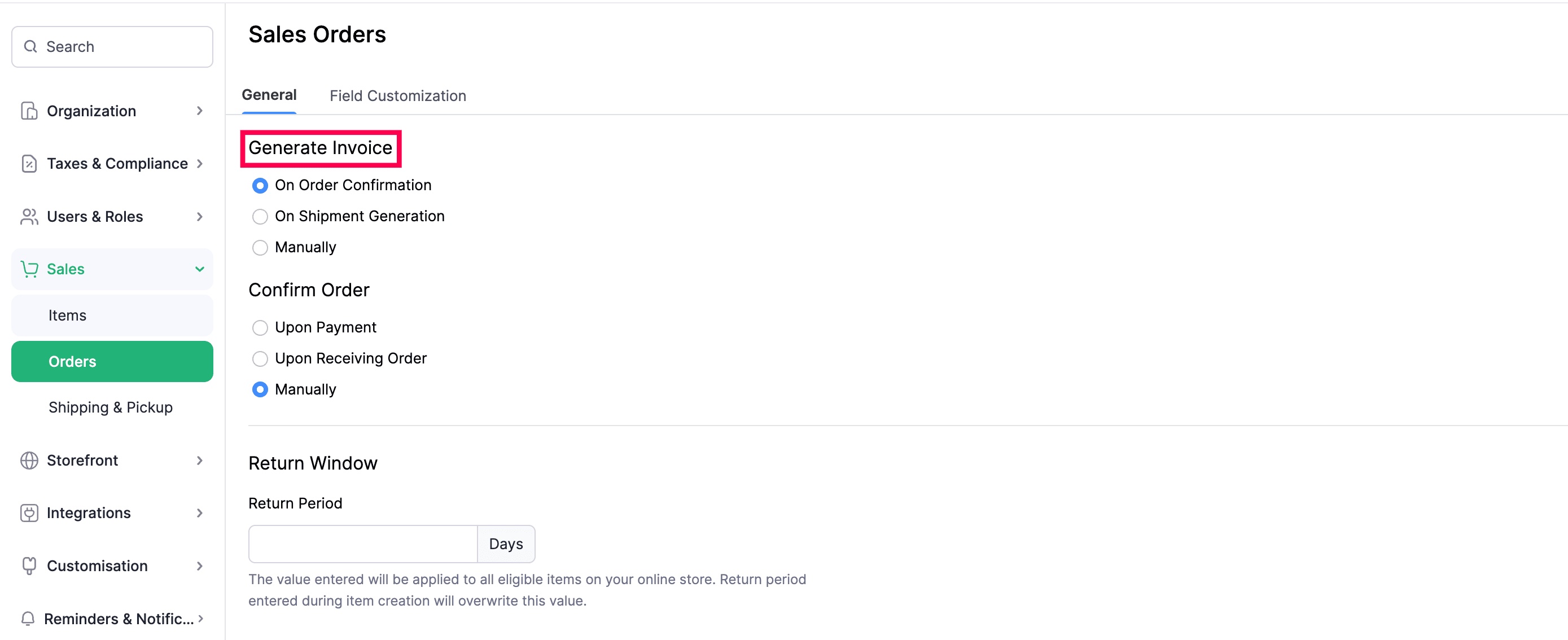Select On Shipment Generation for invoice generation
Image resolution: width=1568 pixels, height=640 pixels.
click(x=260, y=216)
